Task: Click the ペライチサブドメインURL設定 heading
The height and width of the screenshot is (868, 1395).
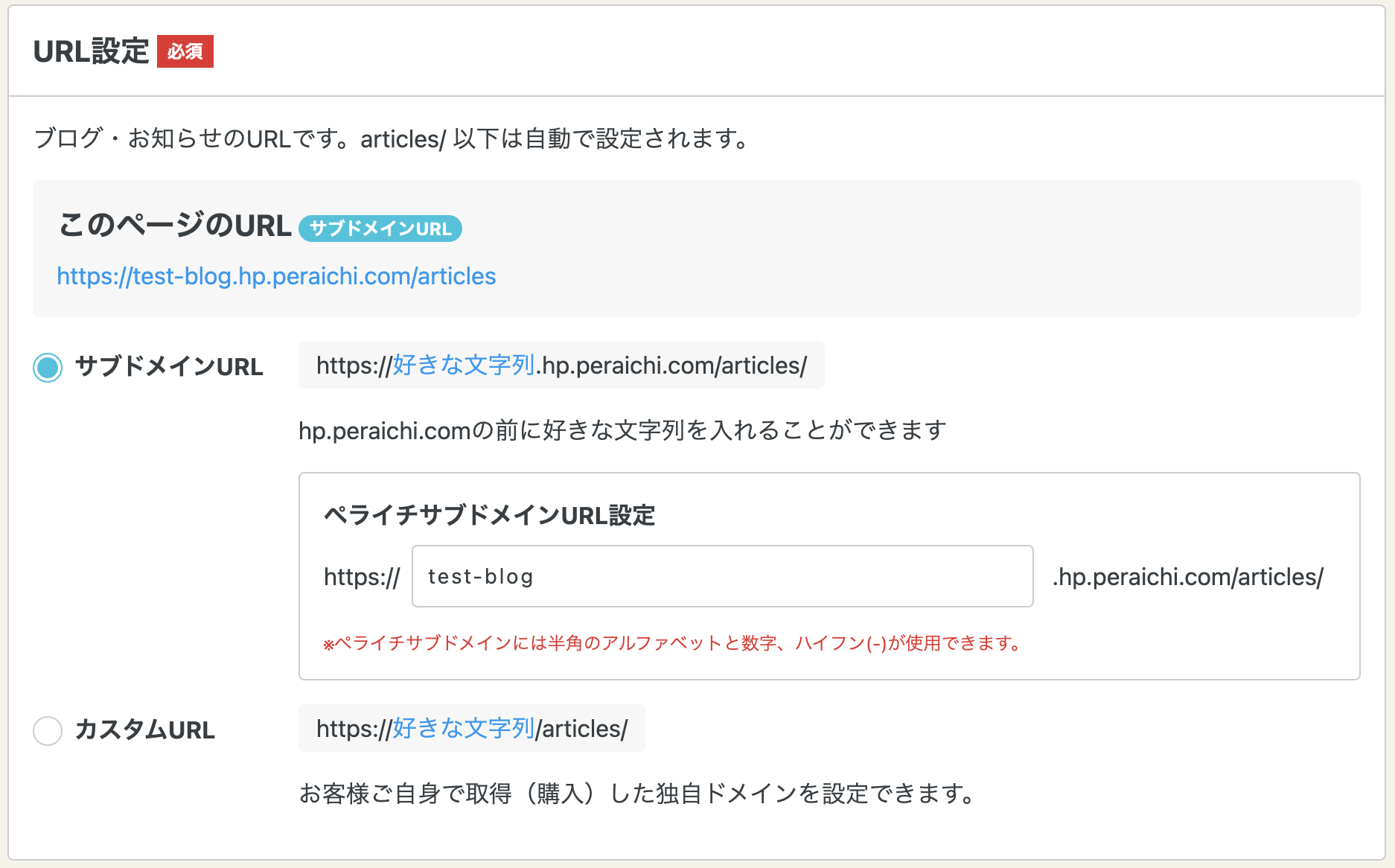Action: coord(489,515)
